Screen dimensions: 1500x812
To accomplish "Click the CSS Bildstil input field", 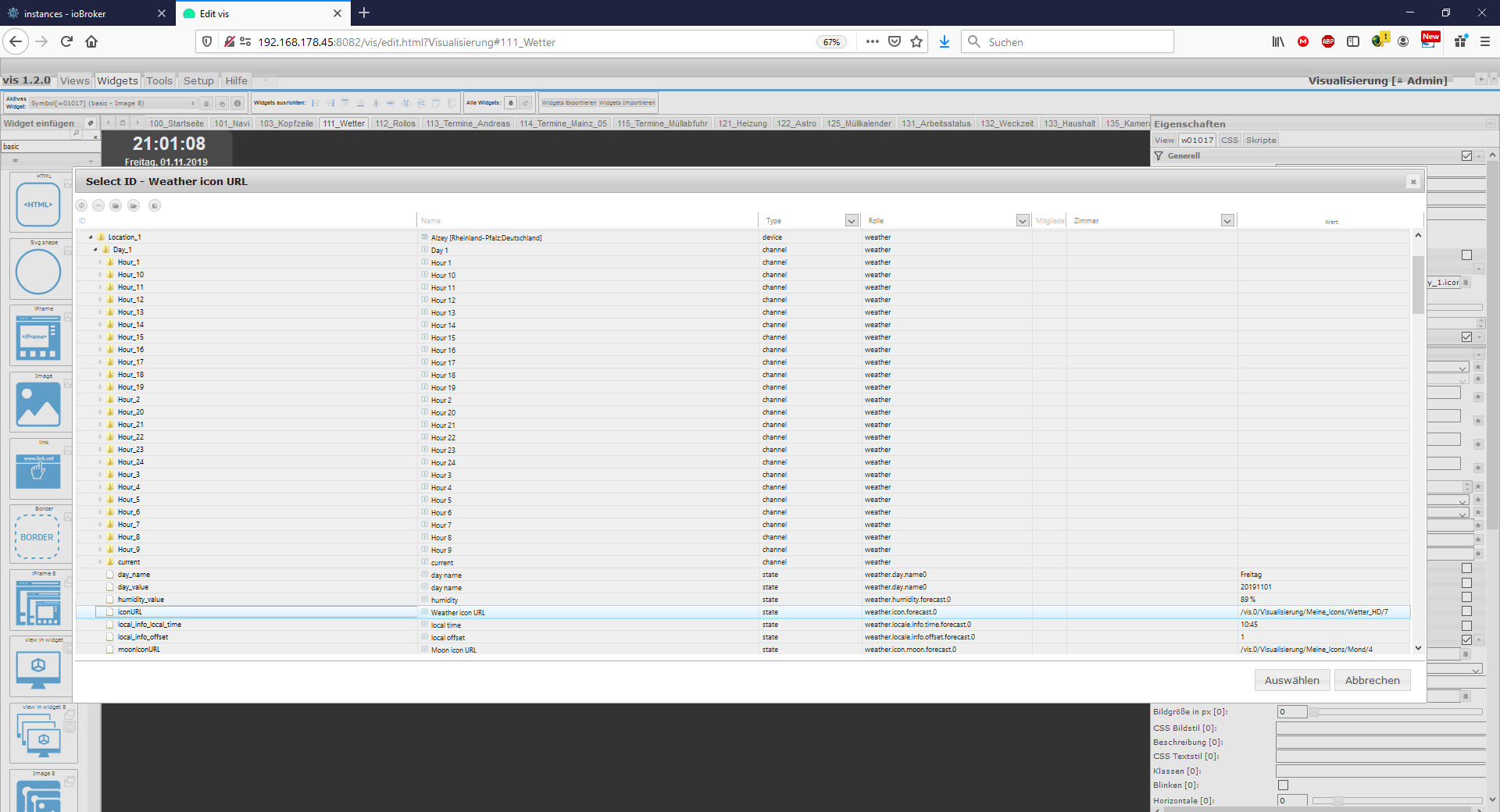I will click(x=1380, y=728).
